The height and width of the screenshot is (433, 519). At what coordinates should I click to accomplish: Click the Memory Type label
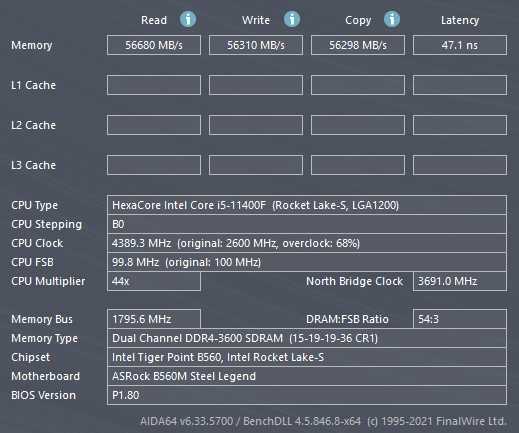44,338
